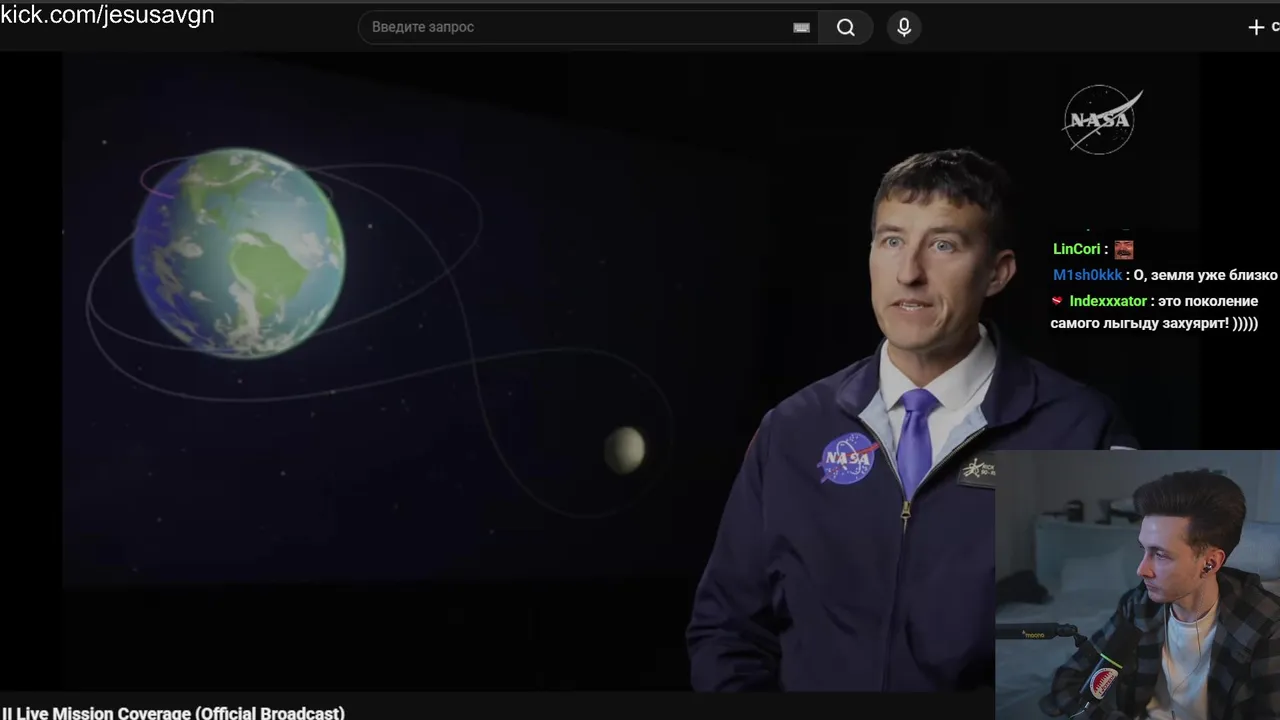Click the NASA logo watermark in video
Image resolution: width=1280 pixels, height=720 pixels.
click(1102, 120)
